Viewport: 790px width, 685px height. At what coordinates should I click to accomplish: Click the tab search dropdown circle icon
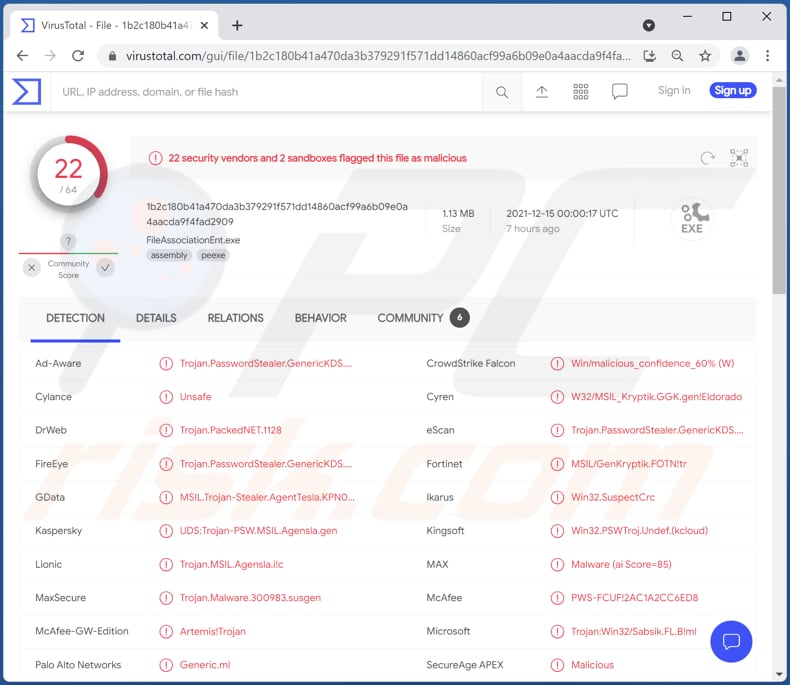click(x=649, y=25)
